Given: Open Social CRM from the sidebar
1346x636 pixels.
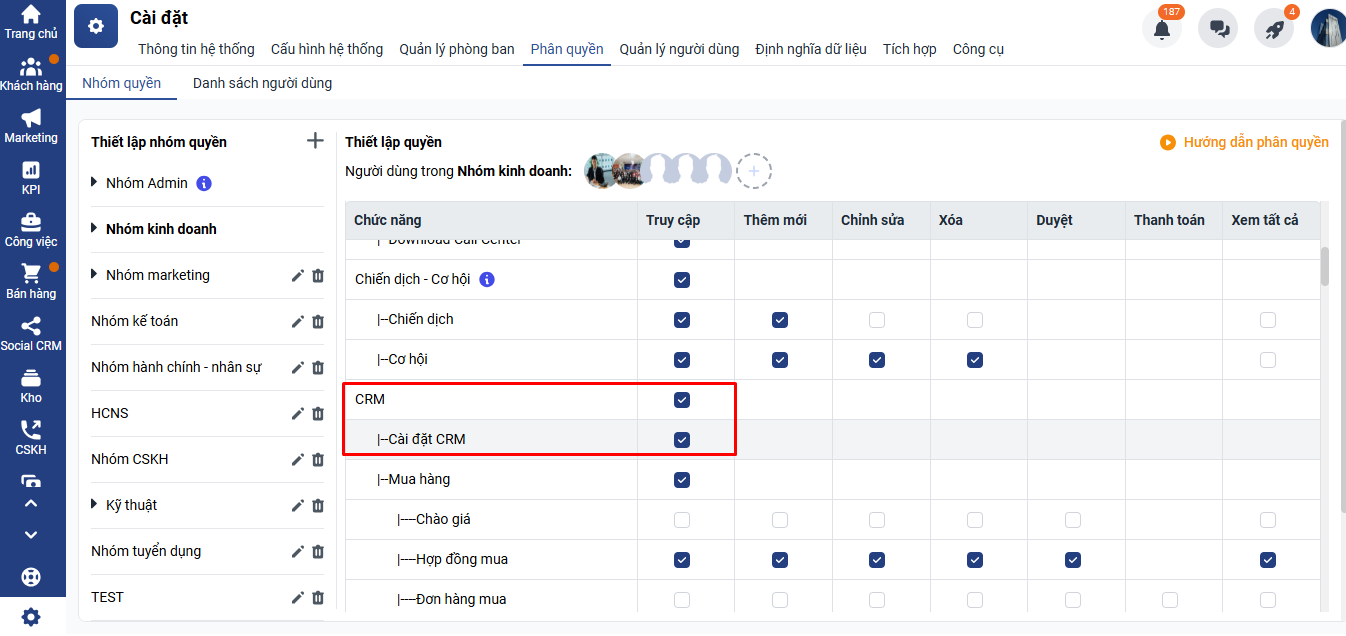Looking at the screenshot, I should tap(31, 334).
